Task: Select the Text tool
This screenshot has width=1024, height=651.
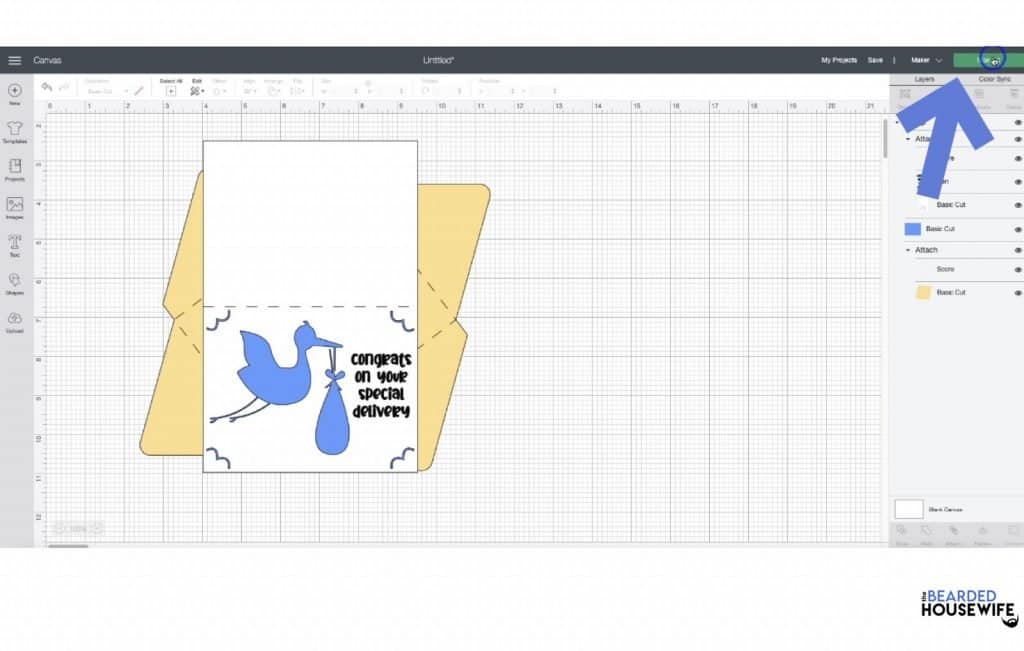Action: pos(15,245)
